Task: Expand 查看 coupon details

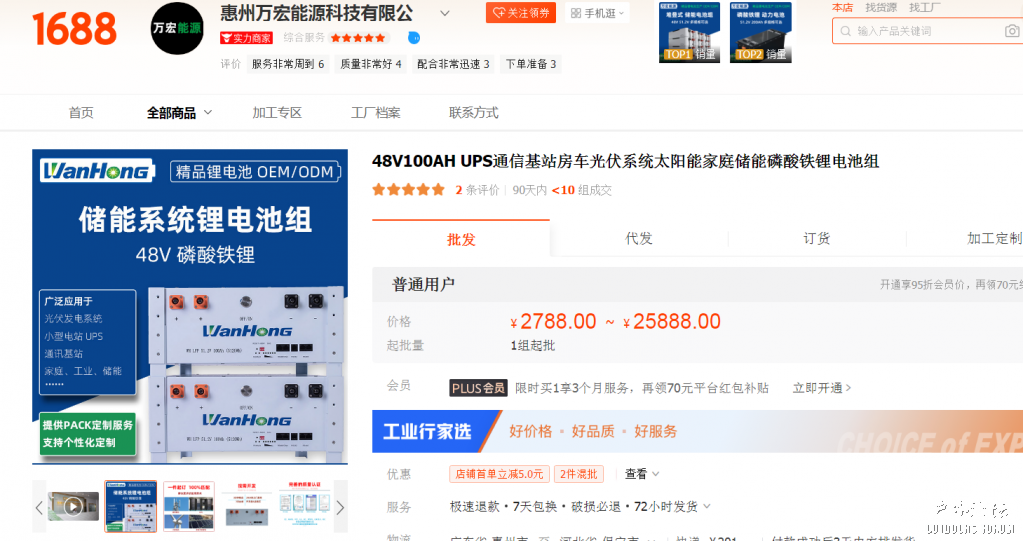Action: coord(642,474)
